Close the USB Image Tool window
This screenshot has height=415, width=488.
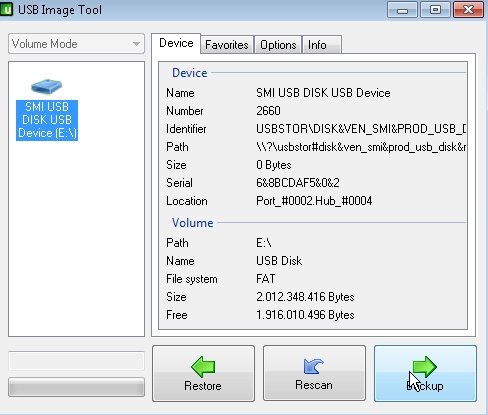coord(468,10)
